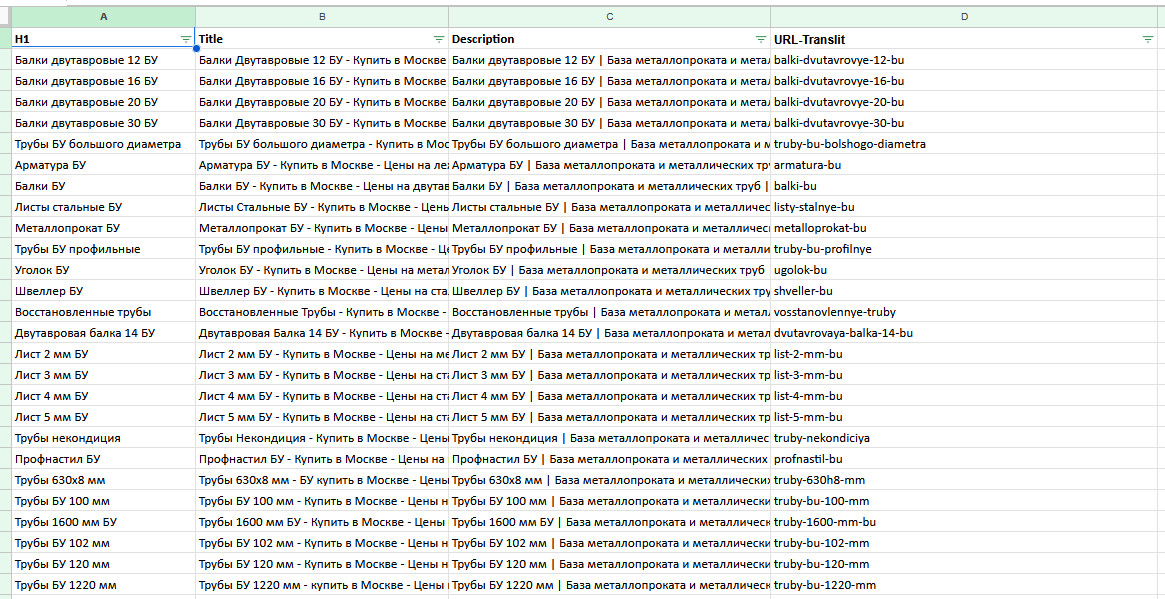
Task: Click the column C header letter
Action: (609, 17)
